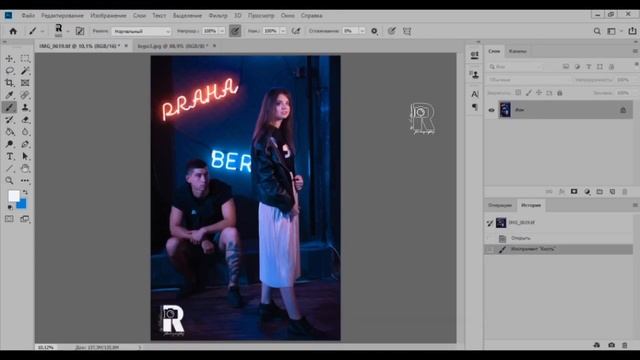Click the Search magnifier icon top right

597,31
